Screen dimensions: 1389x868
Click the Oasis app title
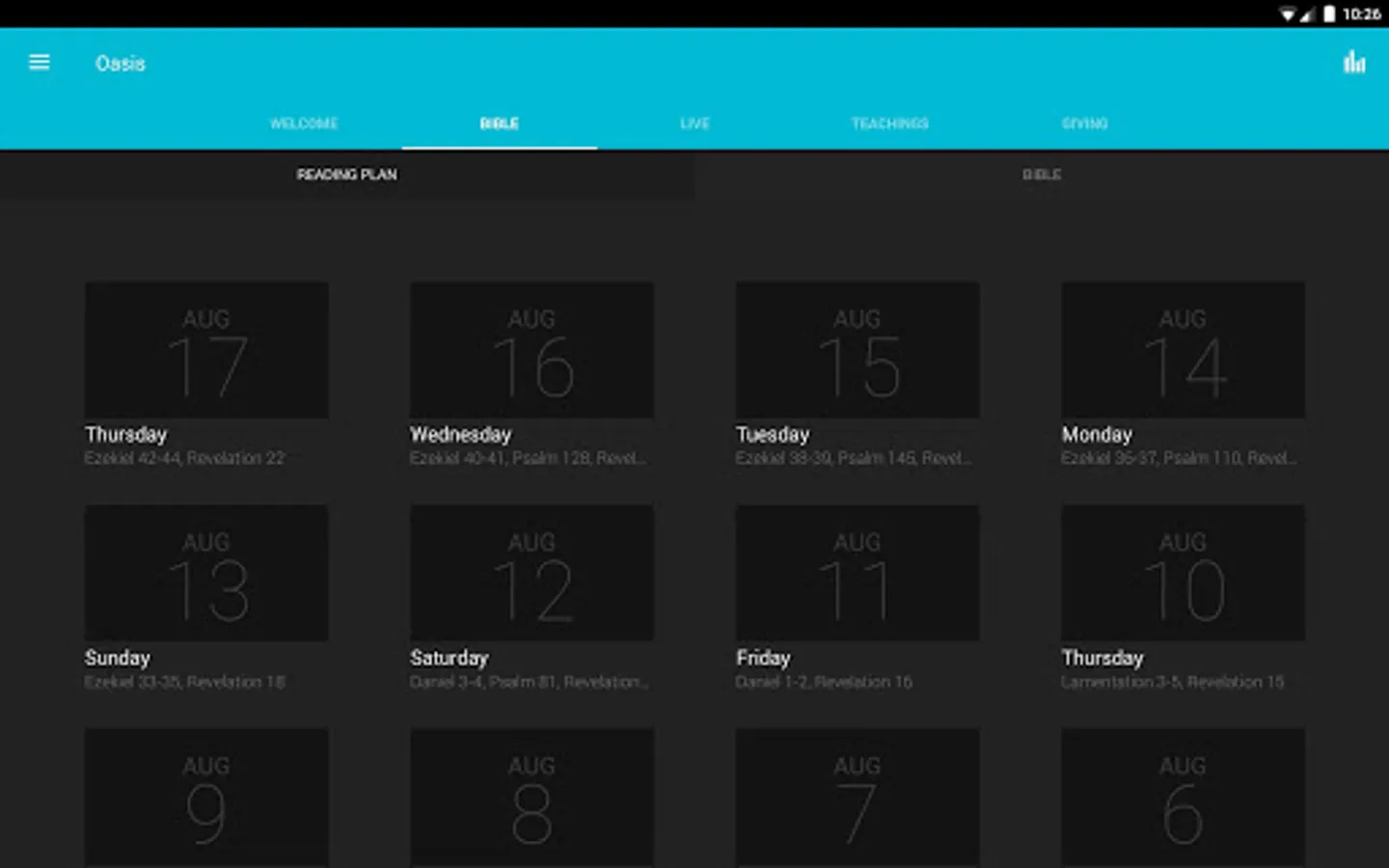(121, 64)
